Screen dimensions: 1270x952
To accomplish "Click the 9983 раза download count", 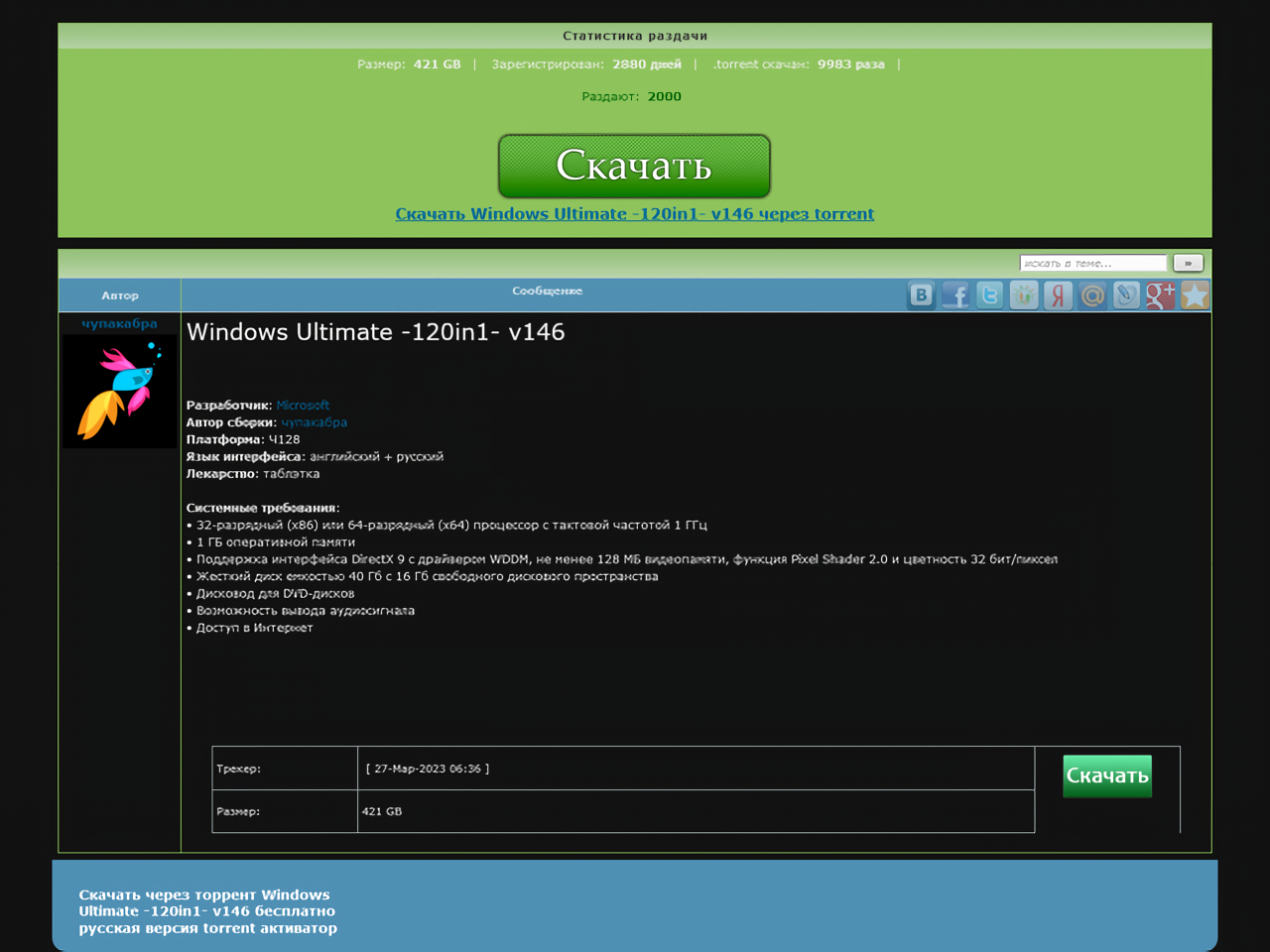I will point(851,64).
